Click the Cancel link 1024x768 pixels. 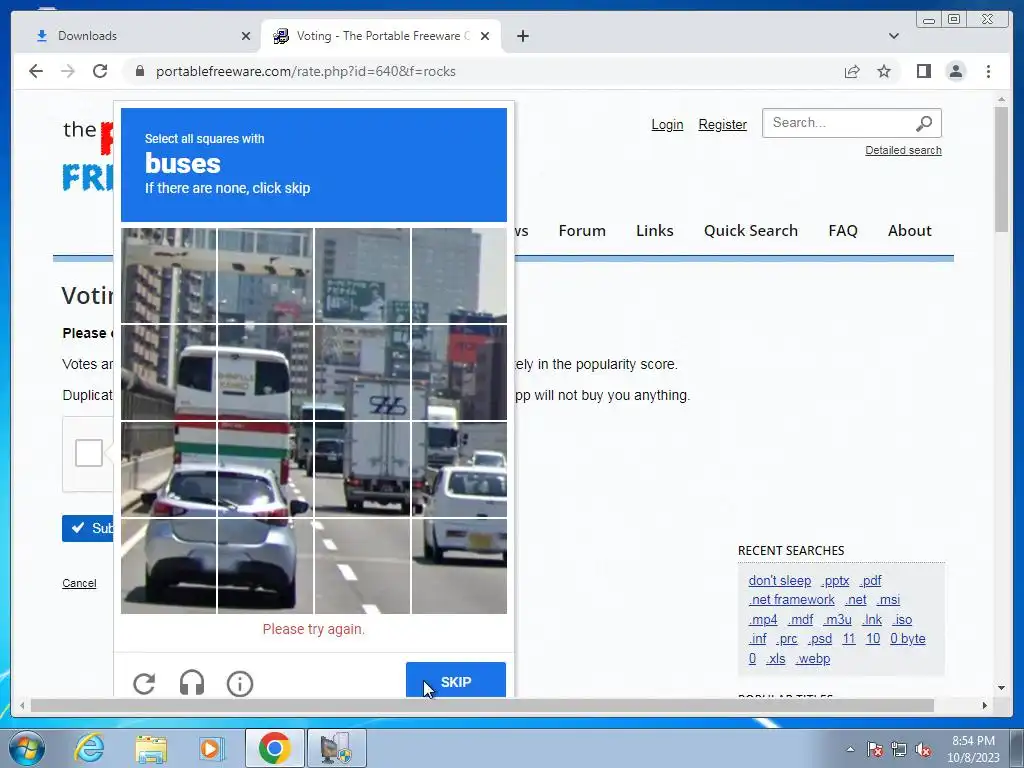click(x=79, y=583)
